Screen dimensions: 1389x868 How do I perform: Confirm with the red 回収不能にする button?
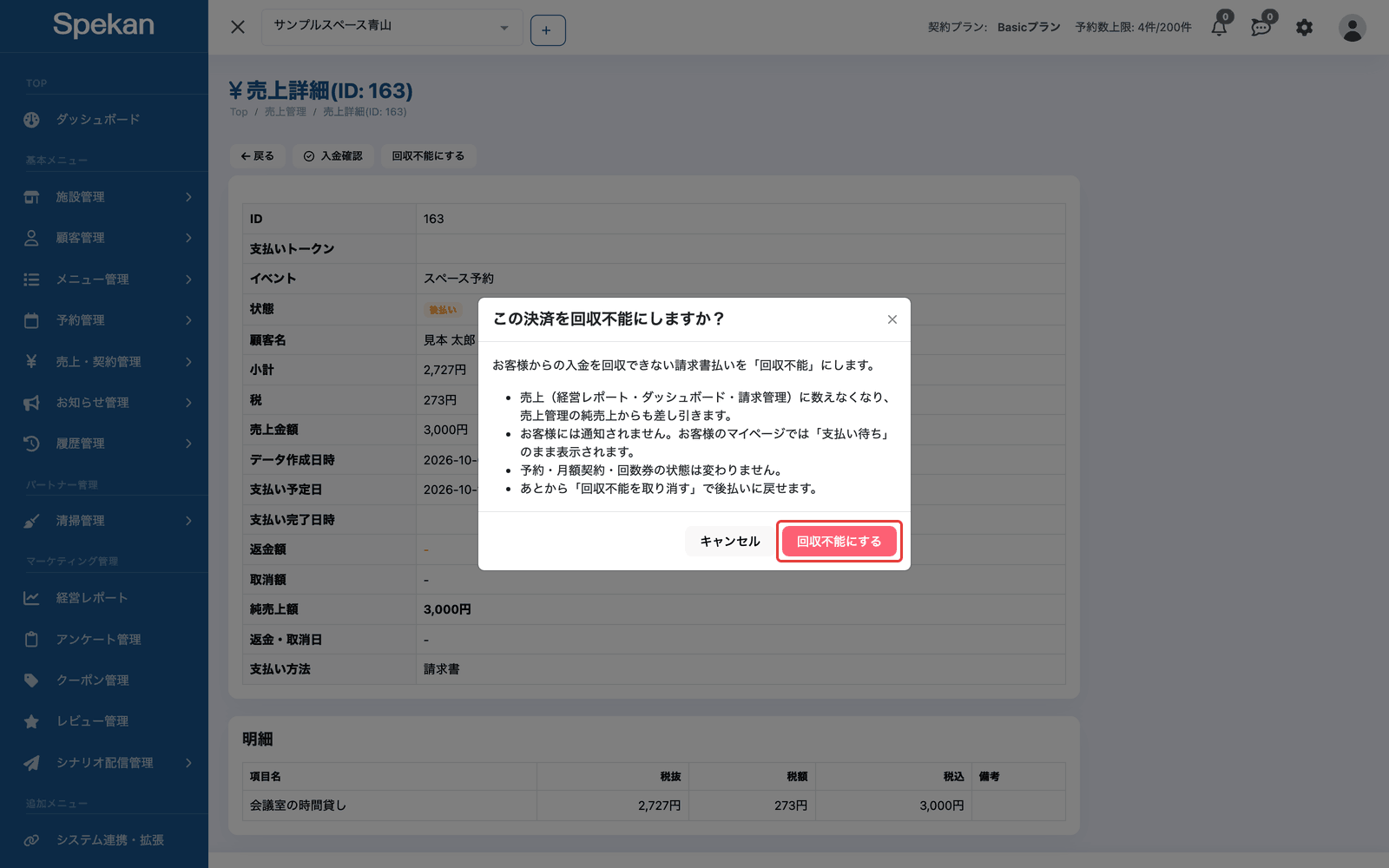[x=839, y=542]
